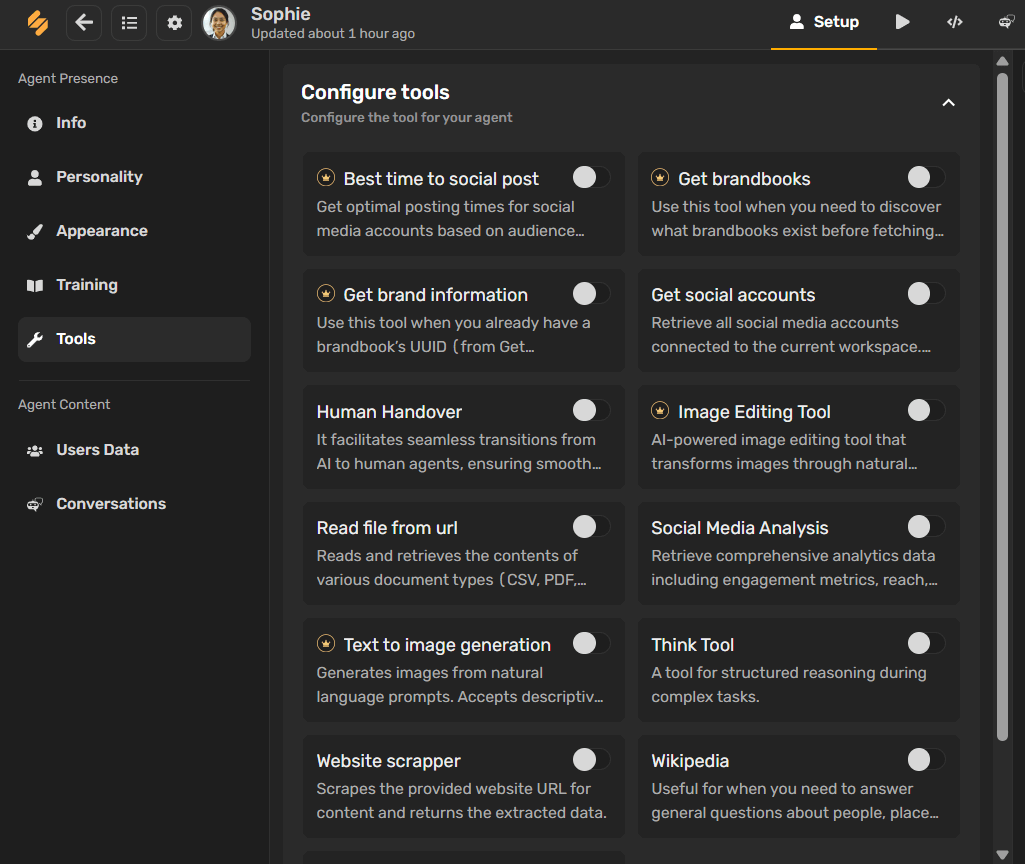Click the Training book icon

(x=35, y=286)
